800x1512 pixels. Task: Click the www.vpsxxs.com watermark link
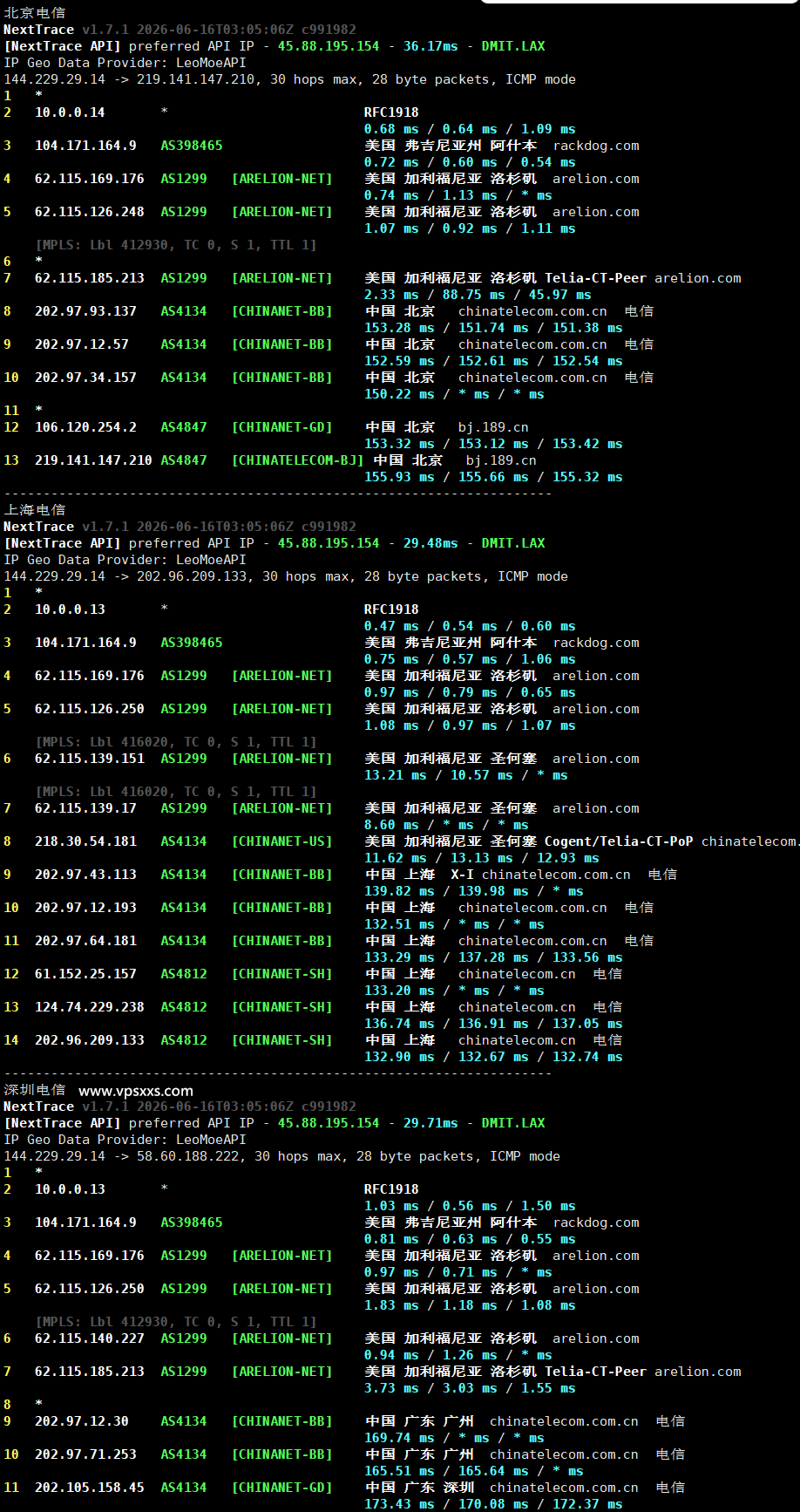pyautogui.click(x=136, y=1091)
